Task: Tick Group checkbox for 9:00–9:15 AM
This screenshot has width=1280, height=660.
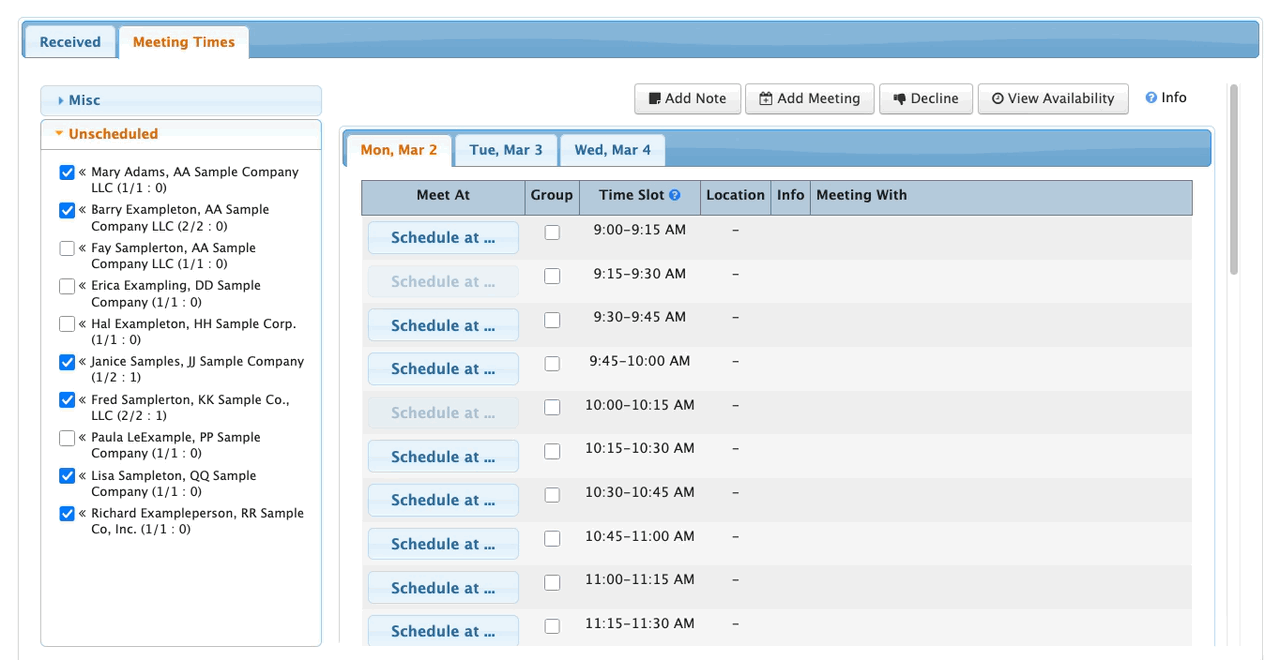Action: point(552,232)
